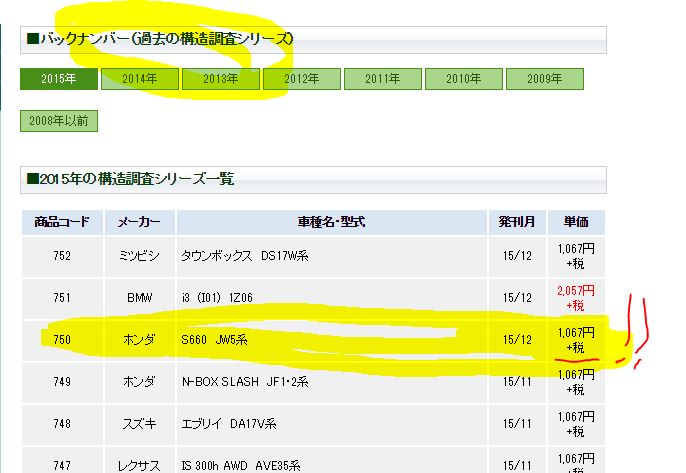Click the 1,067円+税 price in S660 row

pyautogui.click(x=576, y=340)
